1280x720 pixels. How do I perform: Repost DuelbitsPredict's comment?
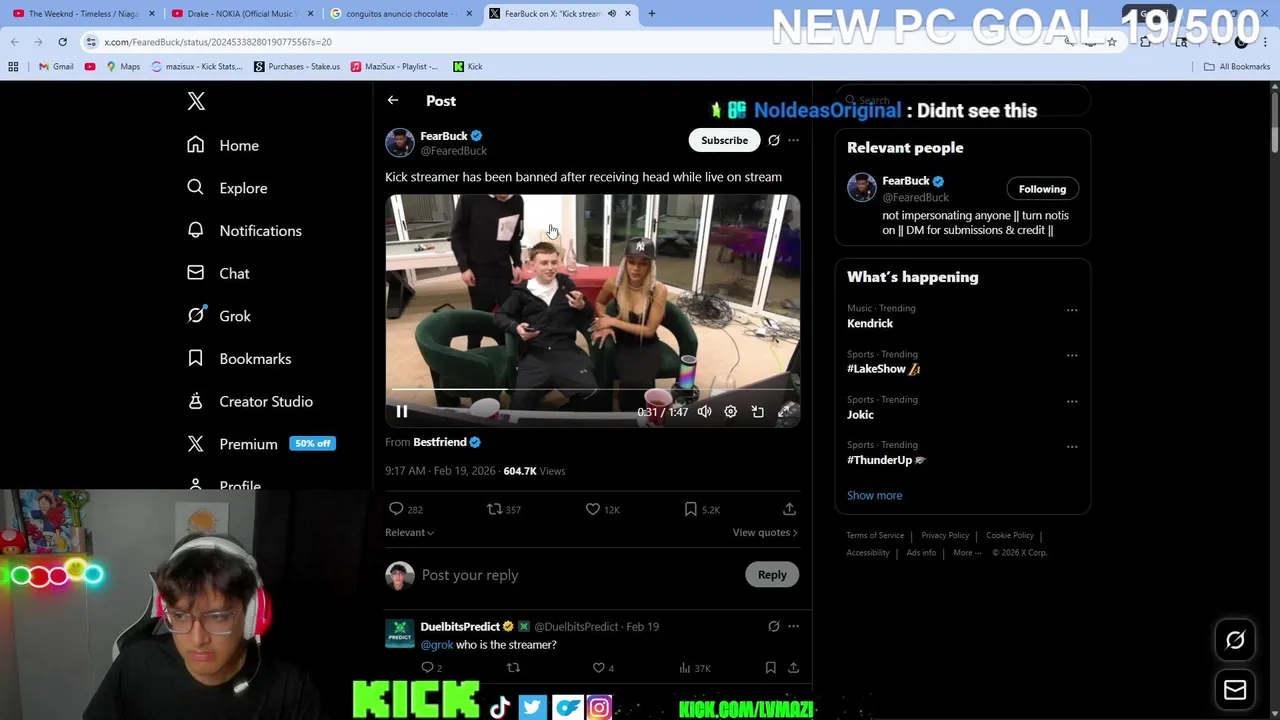pos(513,667)
